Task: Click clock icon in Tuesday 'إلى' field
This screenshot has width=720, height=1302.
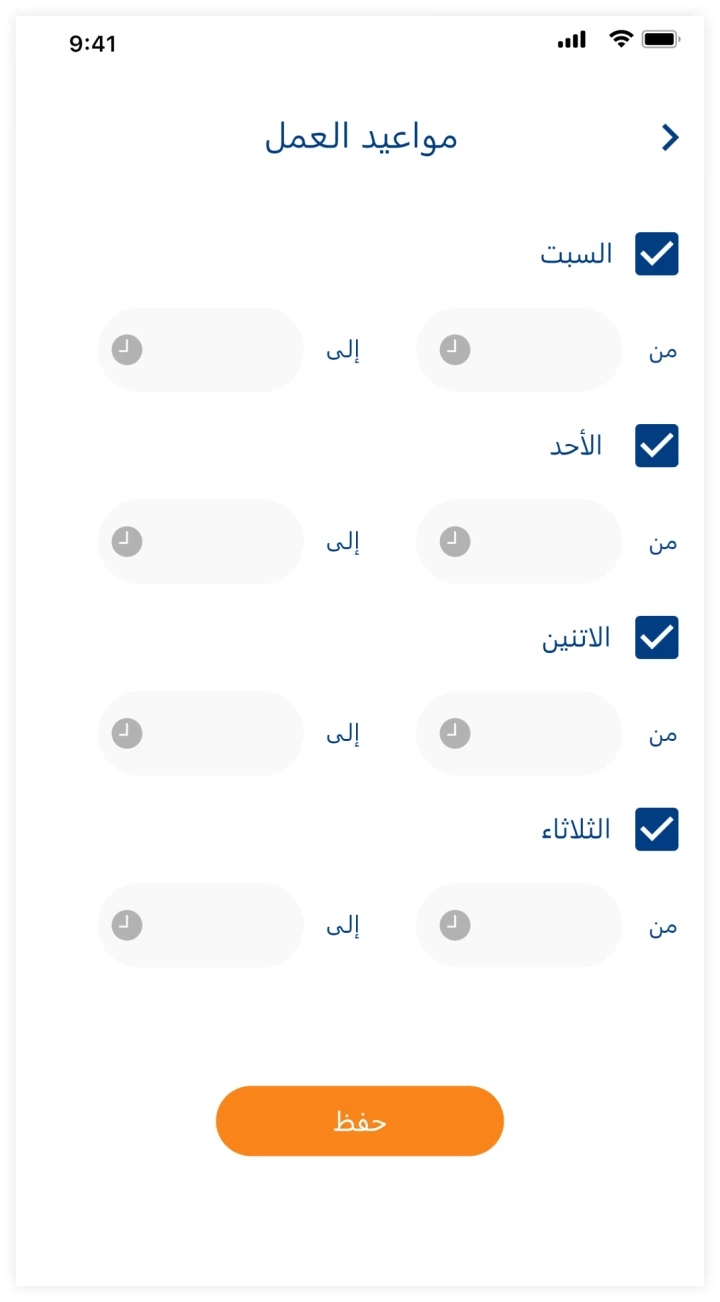Action: coord(127,926)
